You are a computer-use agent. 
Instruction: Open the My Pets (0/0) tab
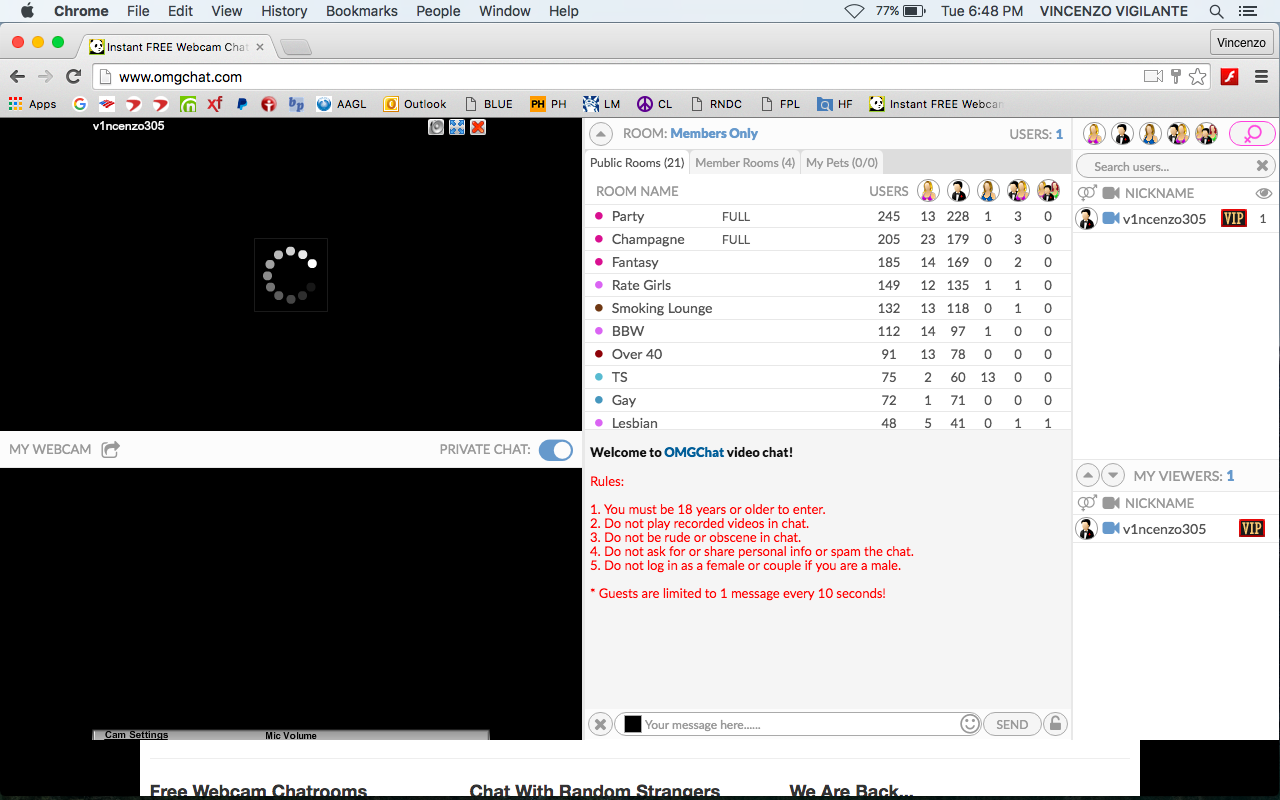click(x=842, y=163)
